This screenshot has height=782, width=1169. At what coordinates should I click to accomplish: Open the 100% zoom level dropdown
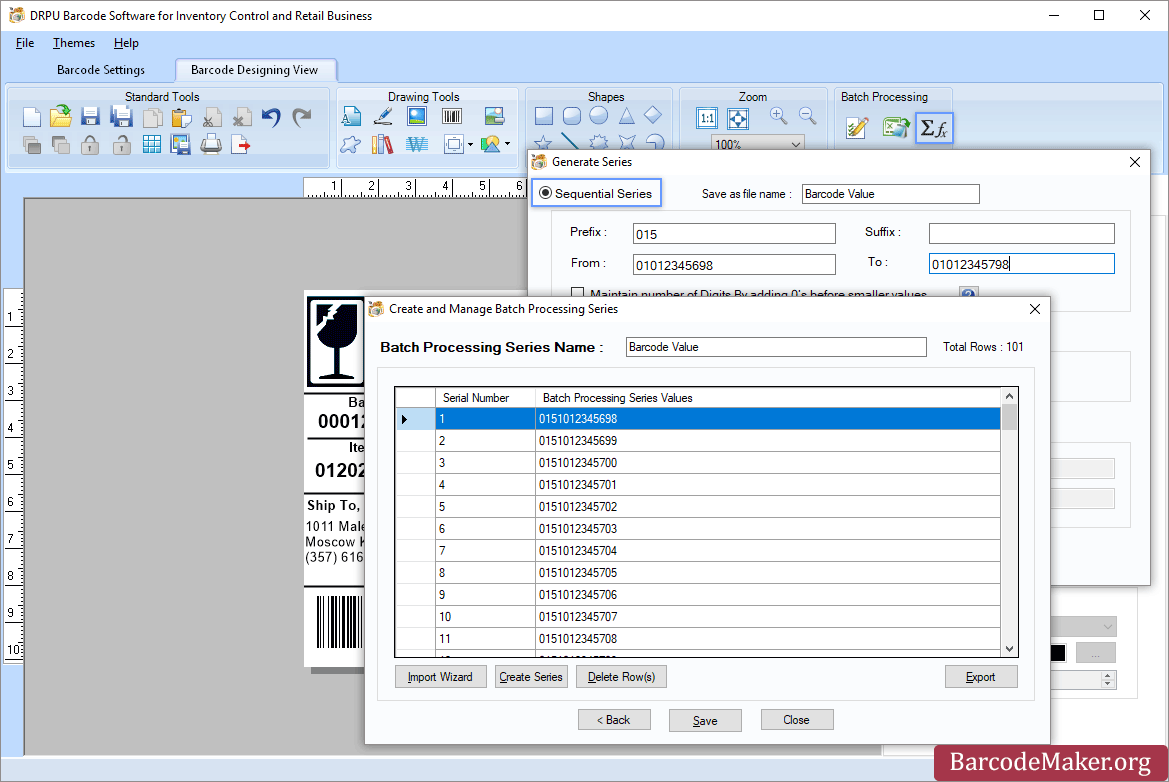coord(795,144)
